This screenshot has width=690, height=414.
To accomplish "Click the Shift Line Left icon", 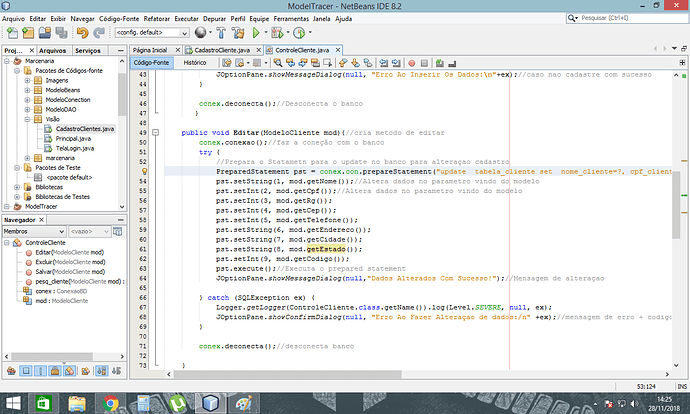I will tap(384, 63).
